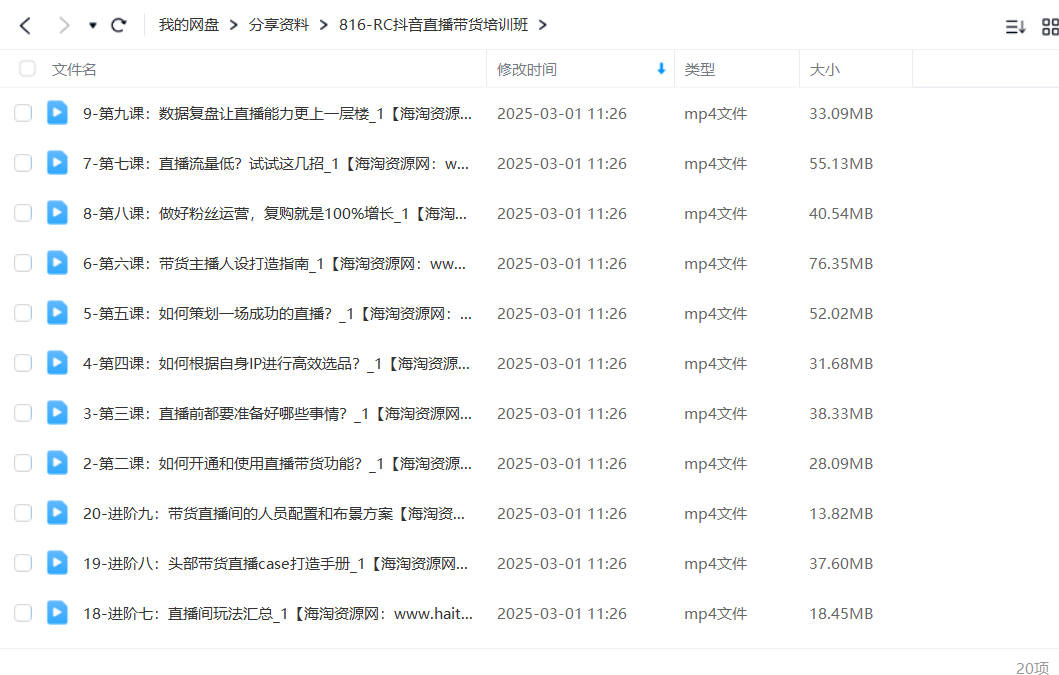
Task: Go to 我的网盘 in breadcrumb
Action: tap(188, 25)
